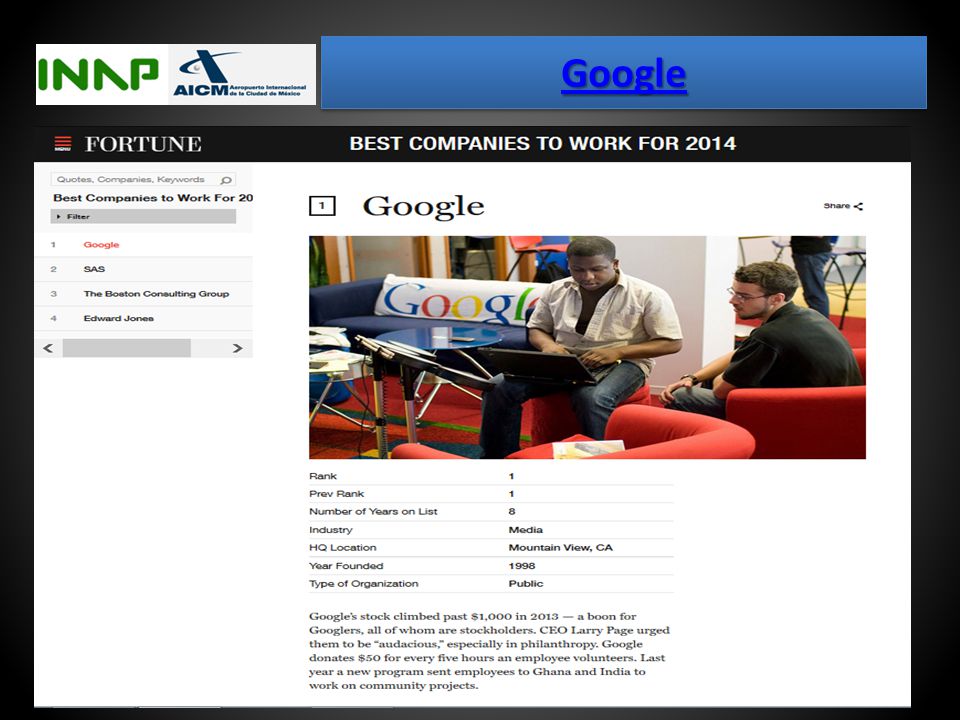Click the left scroll arrow
The height and width of the screenshot is (720, 960).
click(48, 348)
